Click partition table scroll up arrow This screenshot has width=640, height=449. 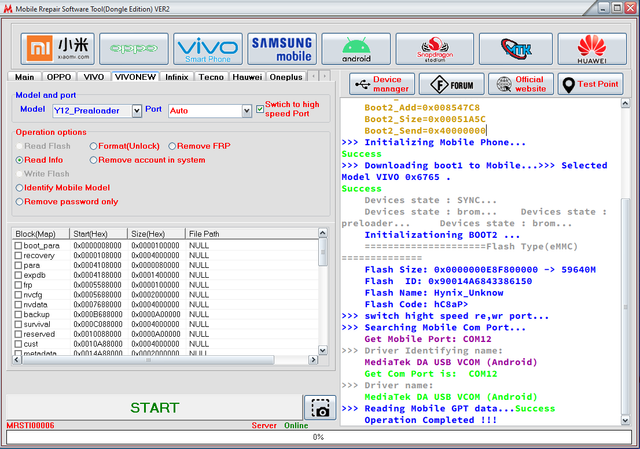click(322, 233)
